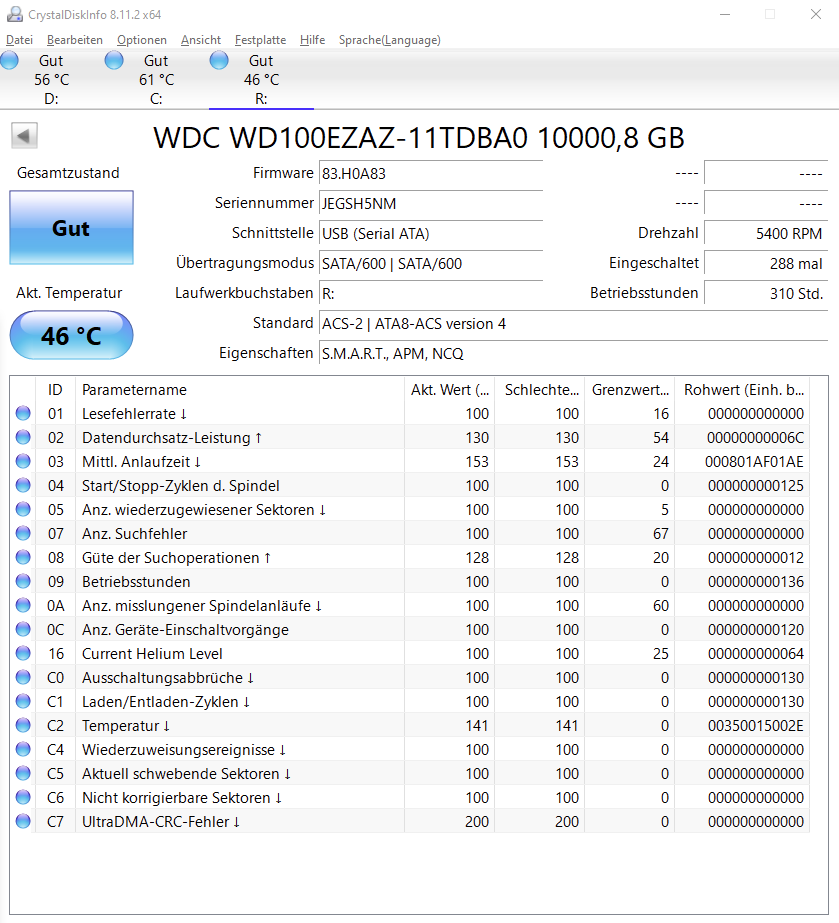This screenshot has width=839, height=923.
Task: Click raw value 00000000006C
Action: point(755,438)
